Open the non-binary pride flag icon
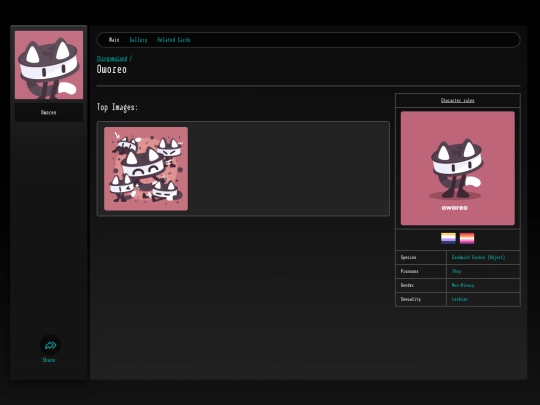 click(448, 238)
